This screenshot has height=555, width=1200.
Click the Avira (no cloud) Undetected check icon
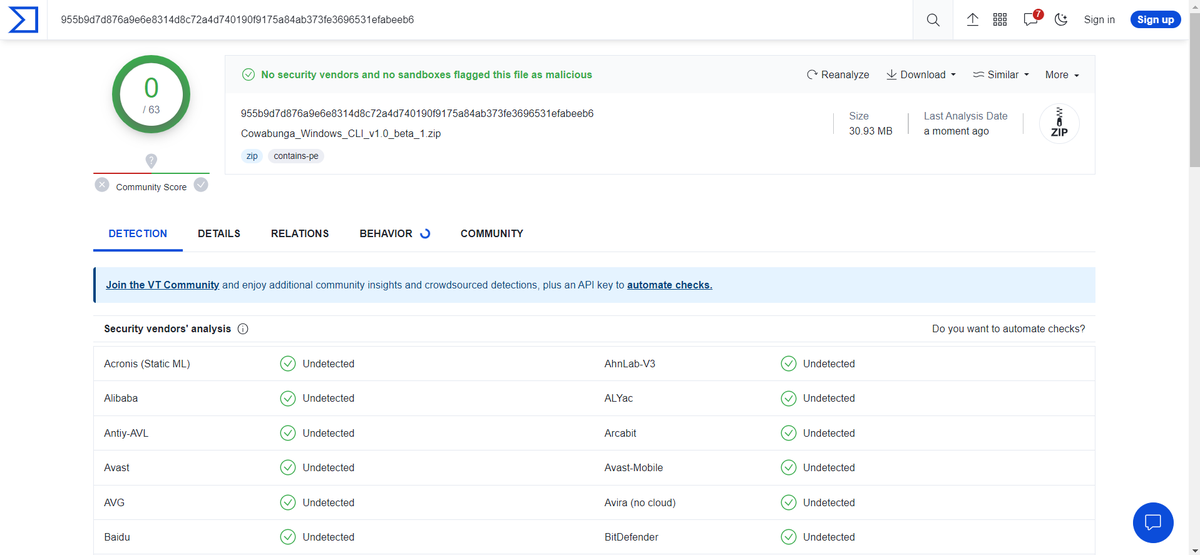click(788, 503)
